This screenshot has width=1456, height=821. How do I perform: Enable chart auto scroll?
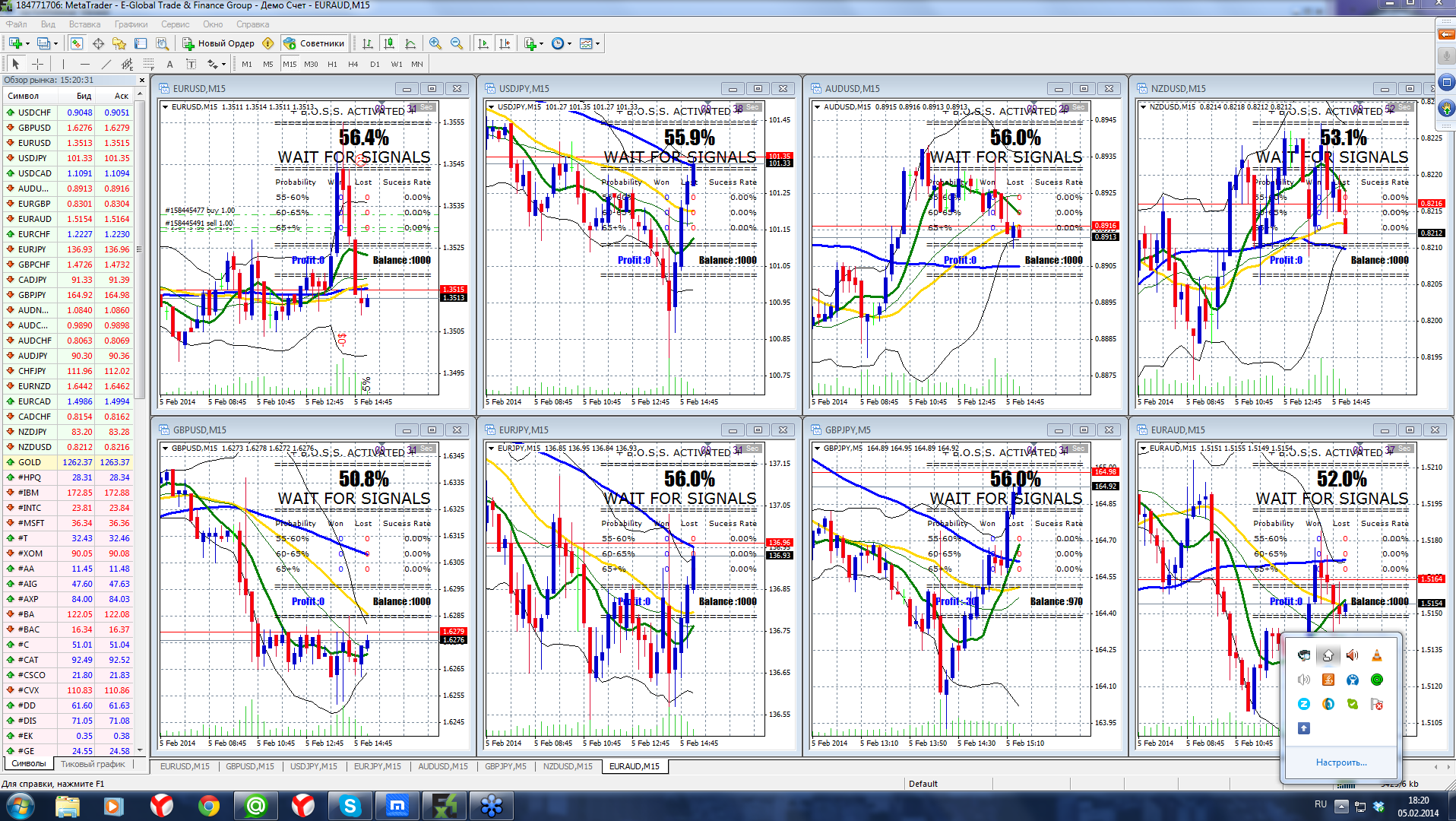click(483, 43)
